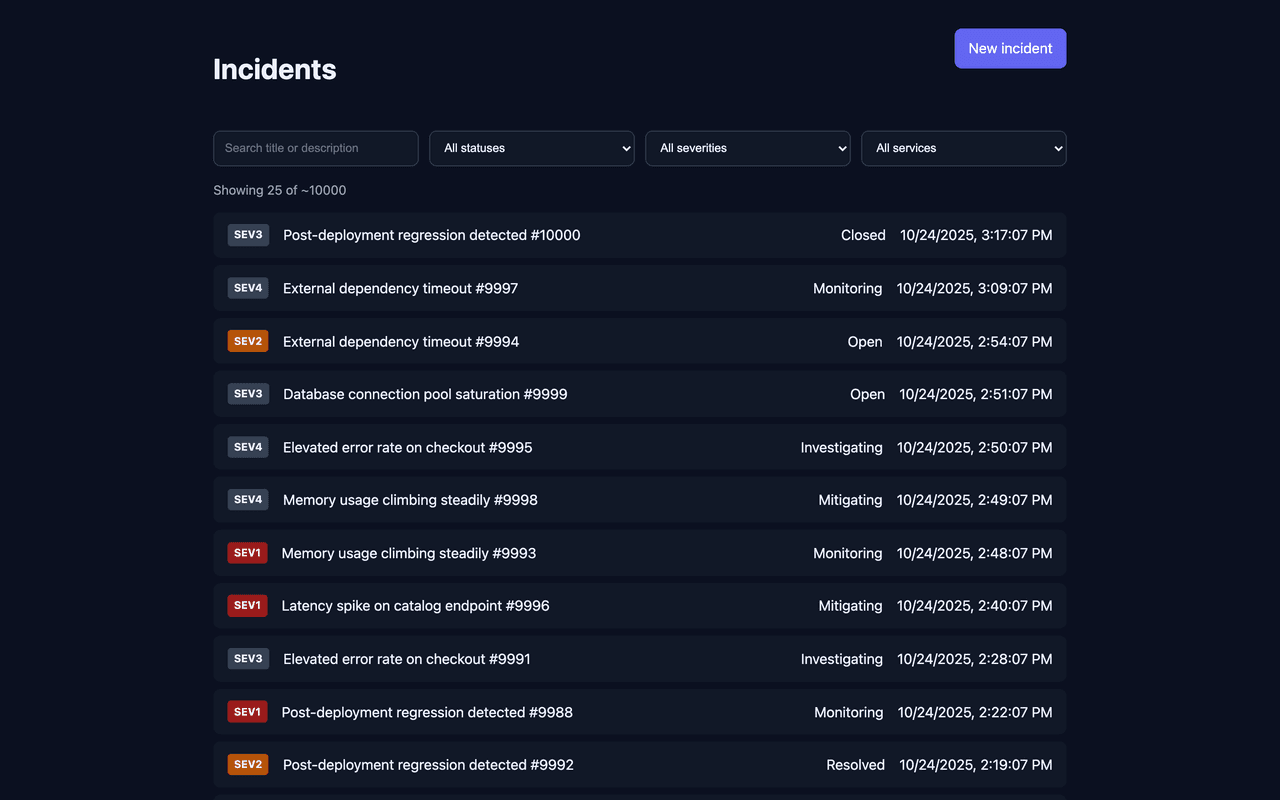Click the SEV3 badge on incident #9999
This screenshot has height=800, width=1280.
tap(248, 394)
